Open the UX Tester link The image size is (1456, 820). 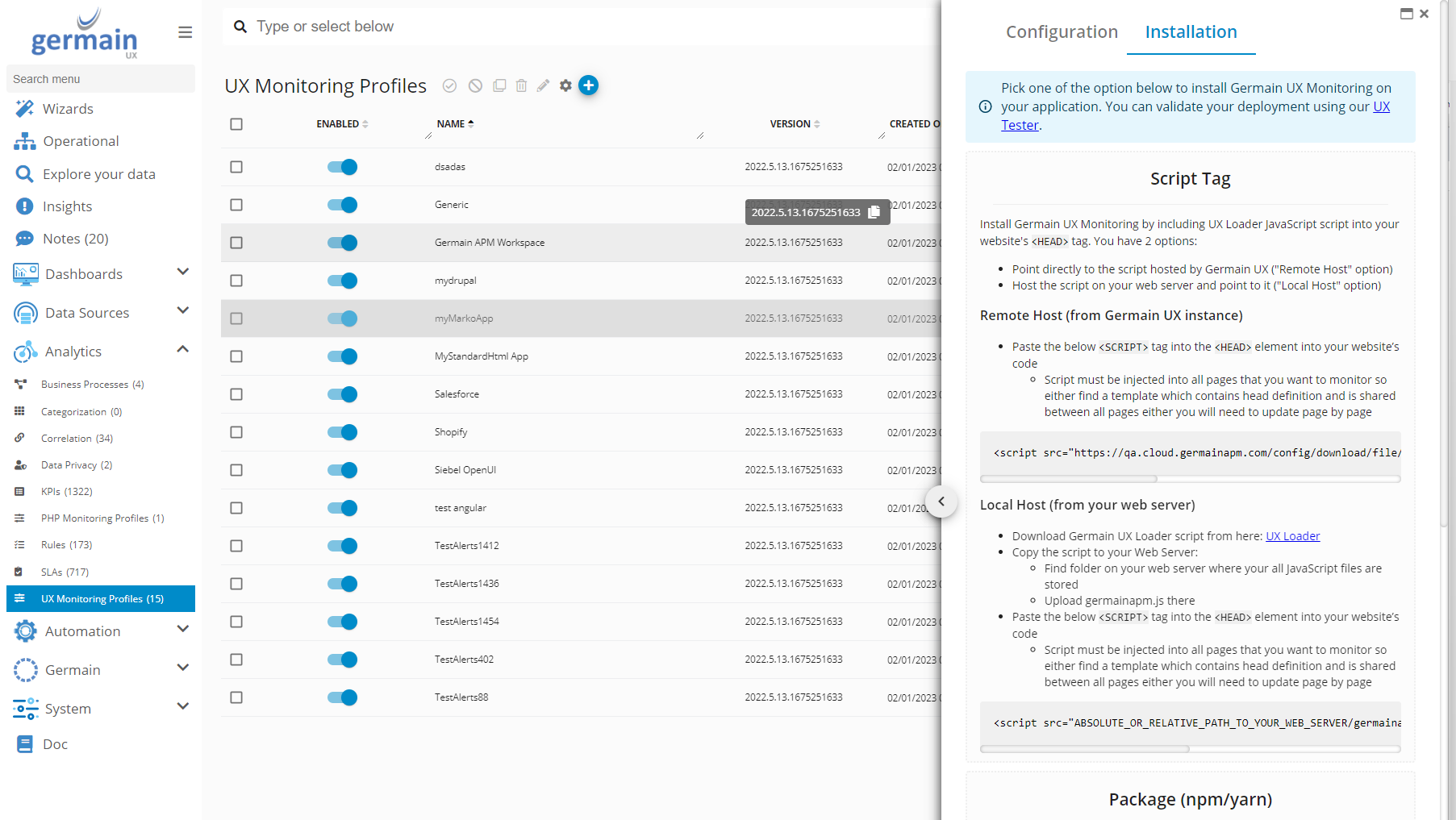(x=1020, y=125)
